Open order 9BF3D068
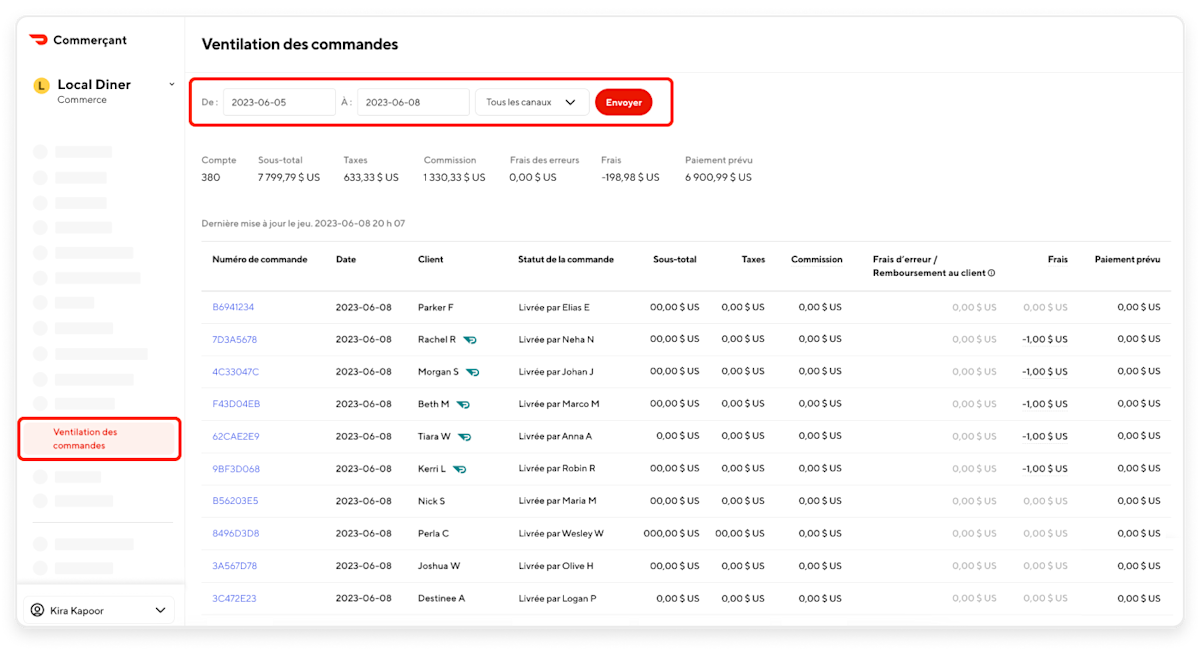This screenshot has height=660, width=1200. [x=236, y=469]
